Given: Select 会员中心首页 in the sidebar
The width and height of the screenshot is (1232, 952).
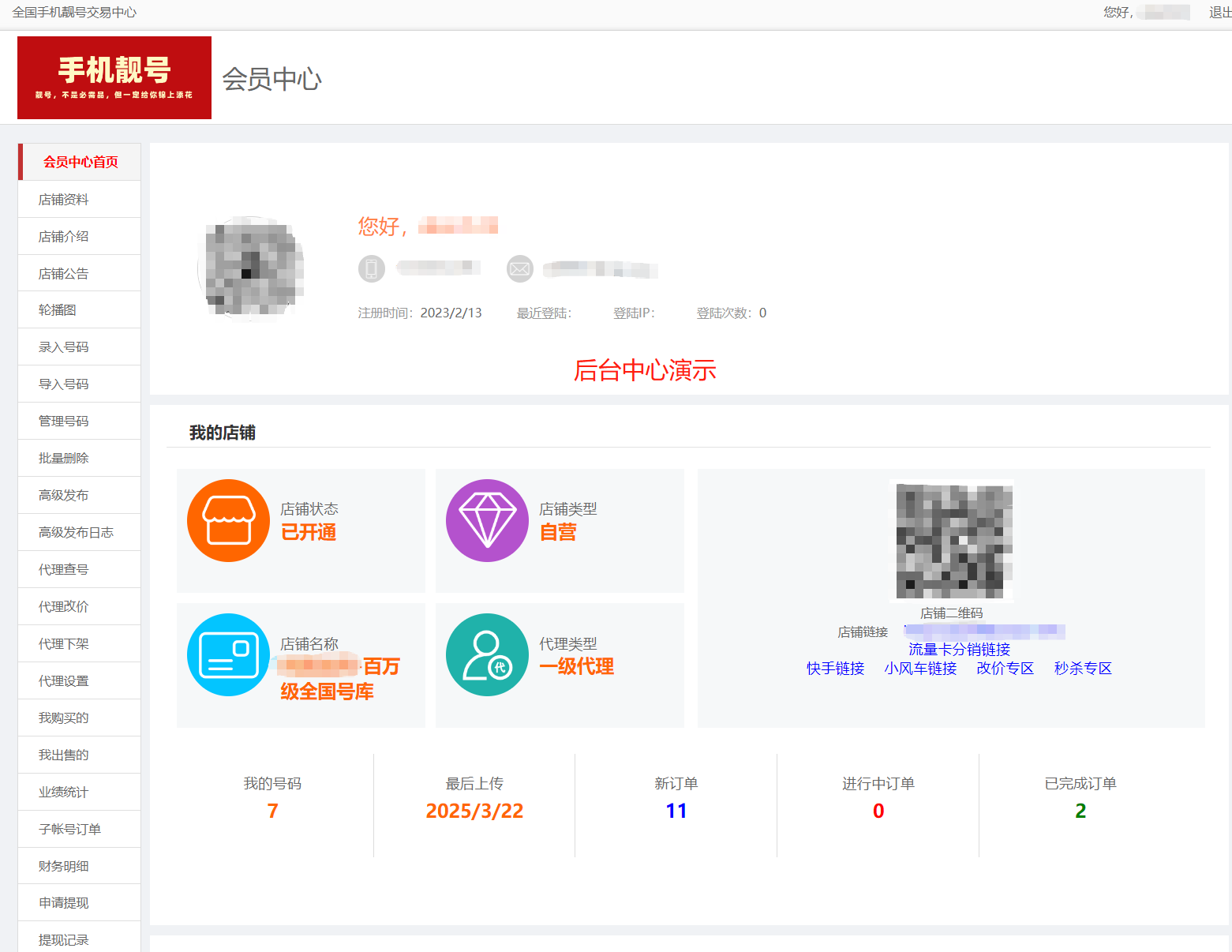Looking at the screenshot, I should pos(81,162).
